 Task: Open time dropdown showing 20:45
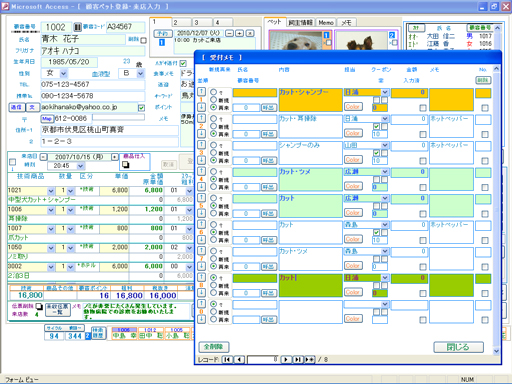point(80,166)
